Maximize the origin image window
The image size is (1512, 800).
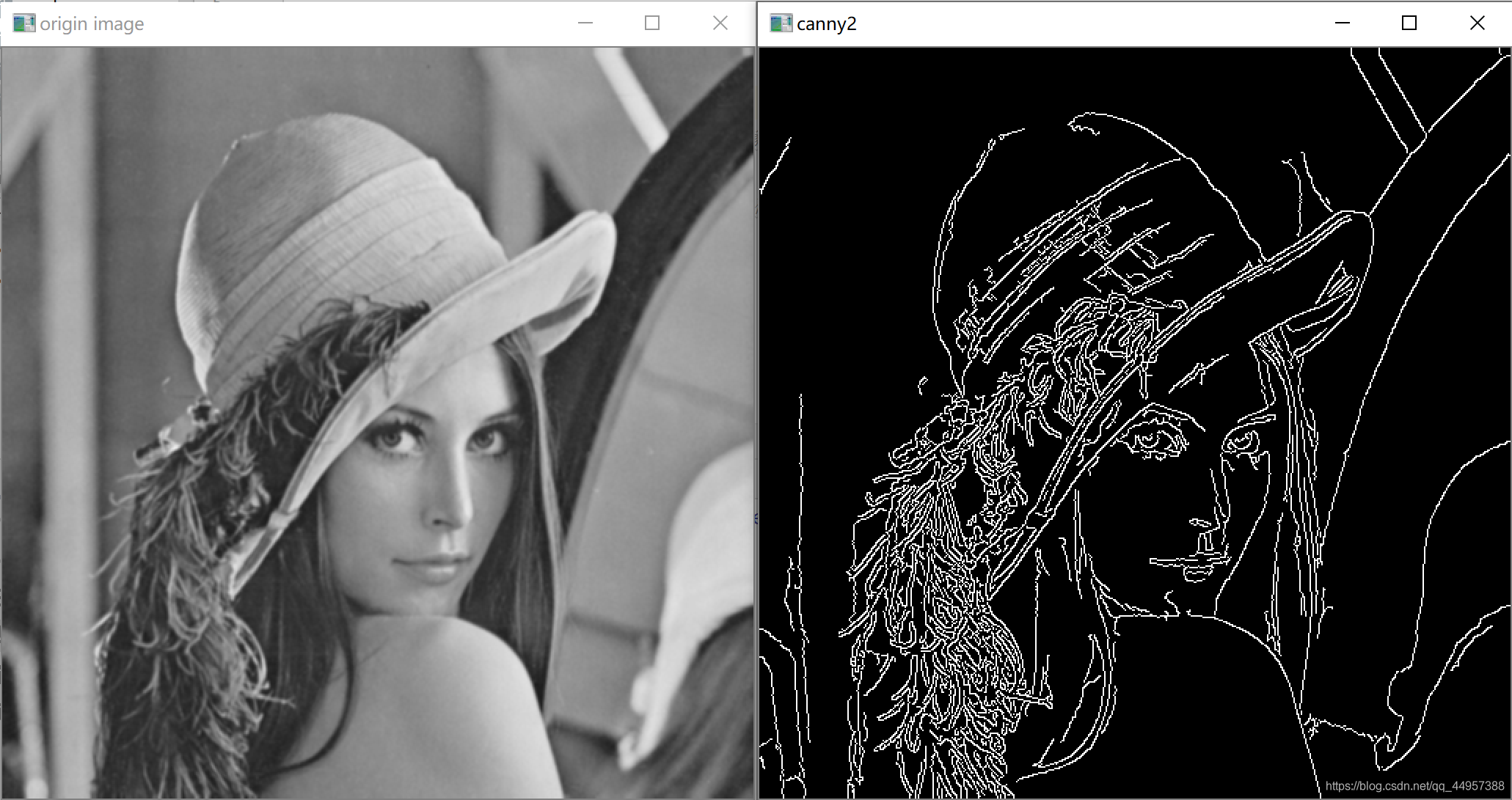click(651, 23)
